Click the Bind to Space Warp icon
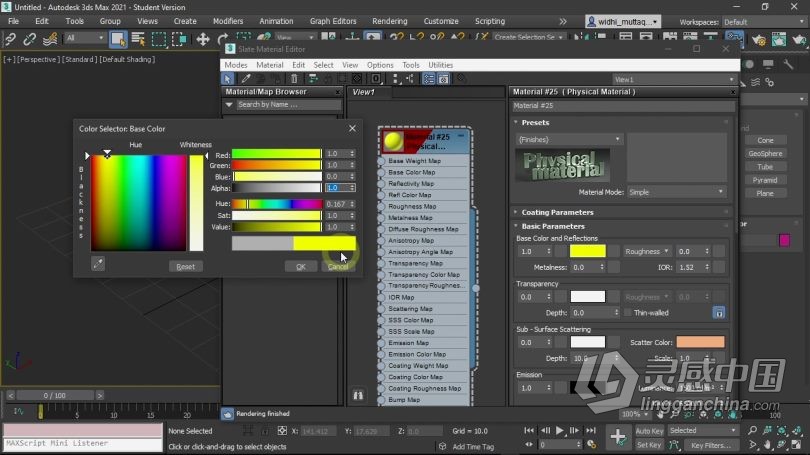810x455 pixels. point(50,39)
